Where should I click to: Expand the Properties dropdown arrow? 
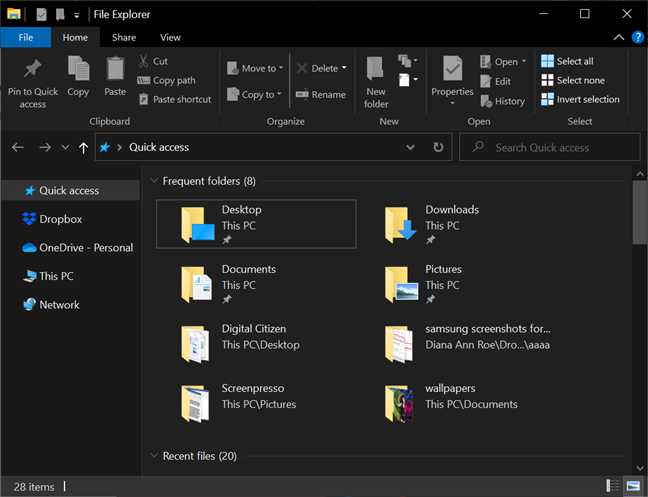452,103
